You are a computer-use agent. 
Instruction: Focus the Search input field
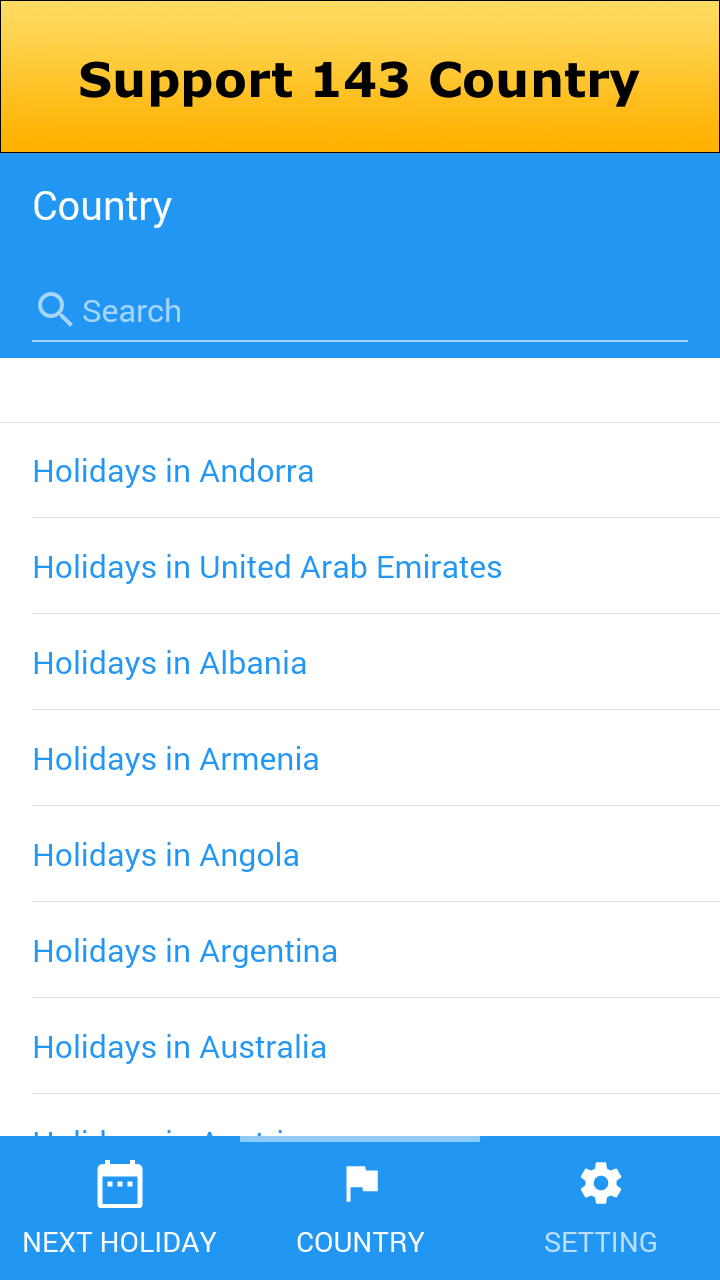pyautogui.click(x=380, y=311)
